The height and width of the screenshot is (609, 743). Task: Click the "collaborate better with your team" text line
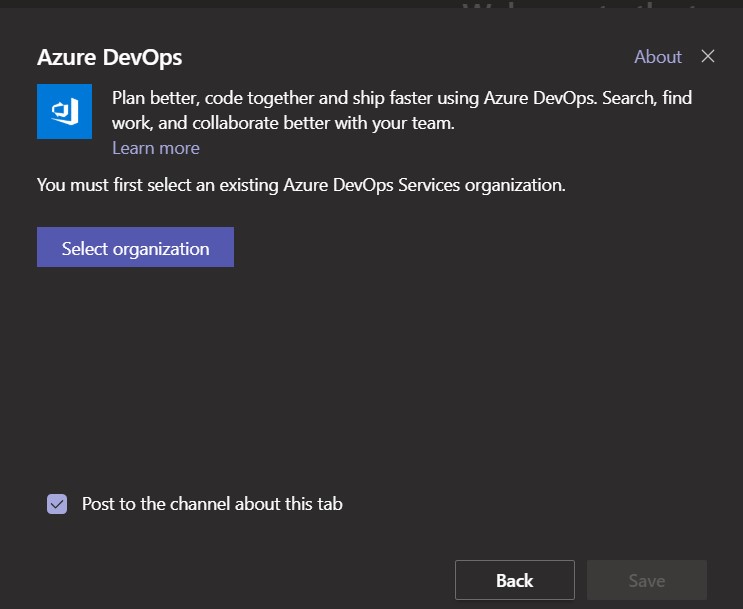coord(285,123)
